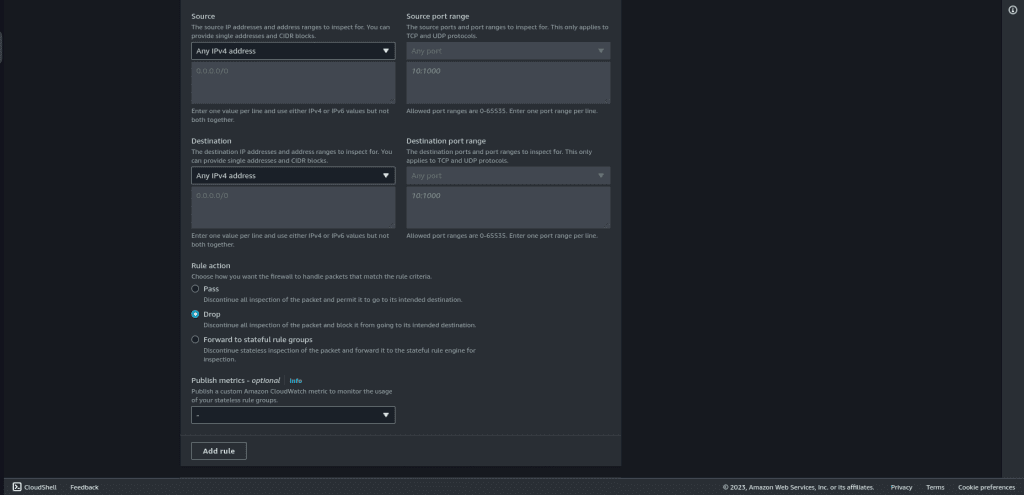The image size is (1024, 495).
Task: Click the 2023 Amazon Web Services copyright text
Action: coord(798,487)
